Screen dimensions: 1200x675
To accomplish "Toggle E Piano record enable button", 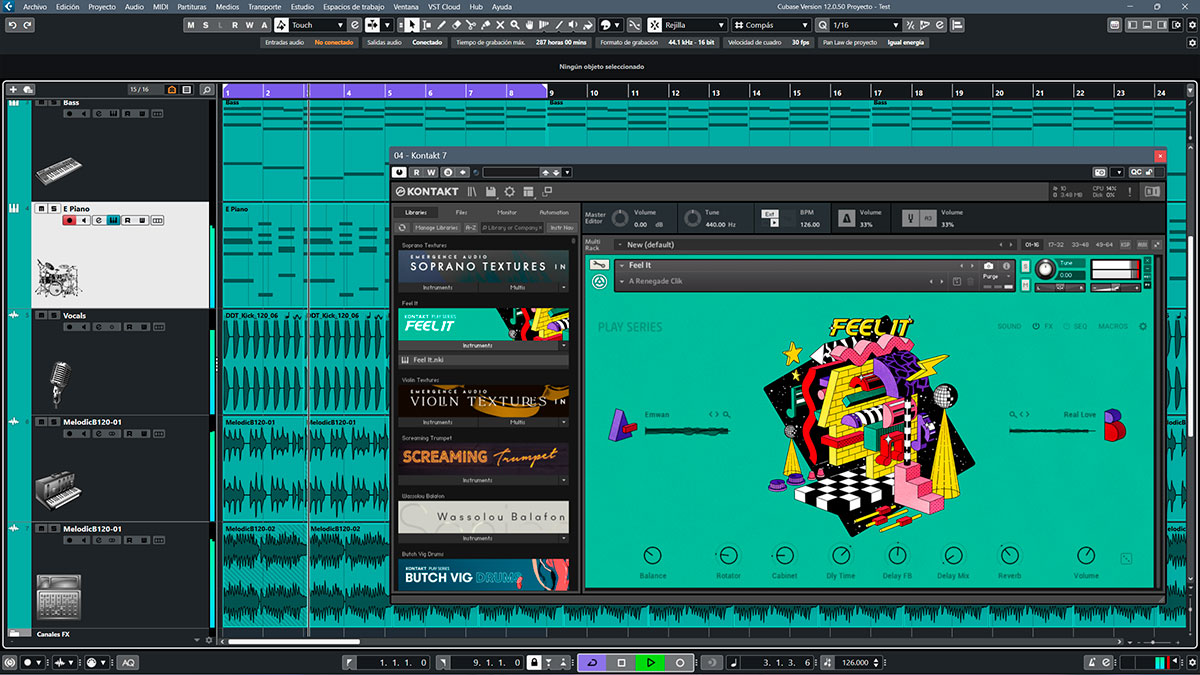I will click(69, 220).
